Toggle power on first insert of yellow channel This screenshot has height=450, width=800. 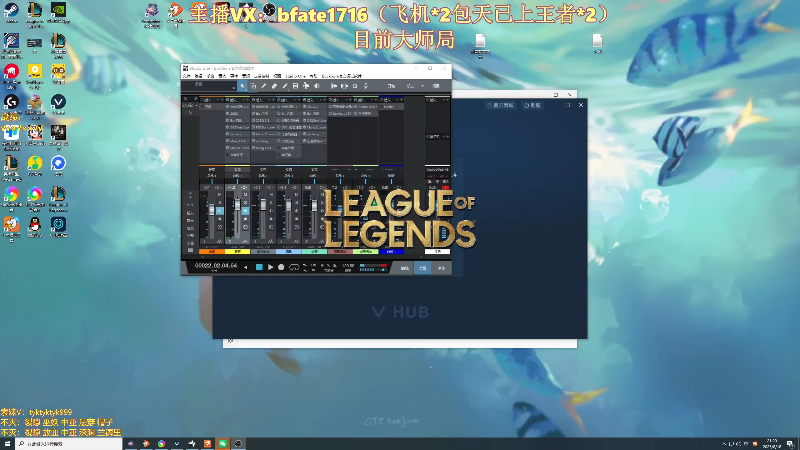tap(228, 106)
